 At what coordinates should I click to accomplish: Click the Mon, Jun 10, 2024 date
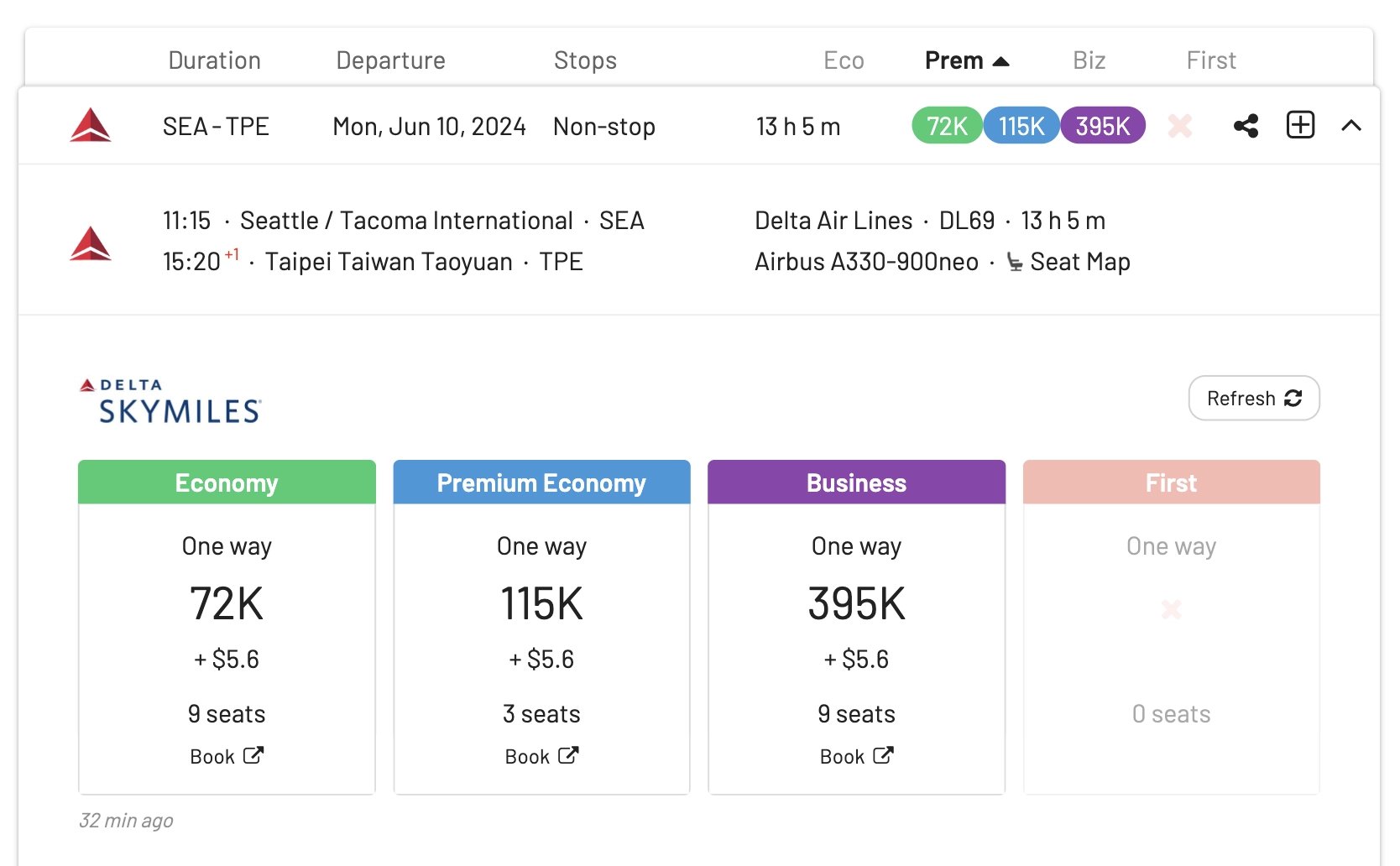[x=429, y=127]
